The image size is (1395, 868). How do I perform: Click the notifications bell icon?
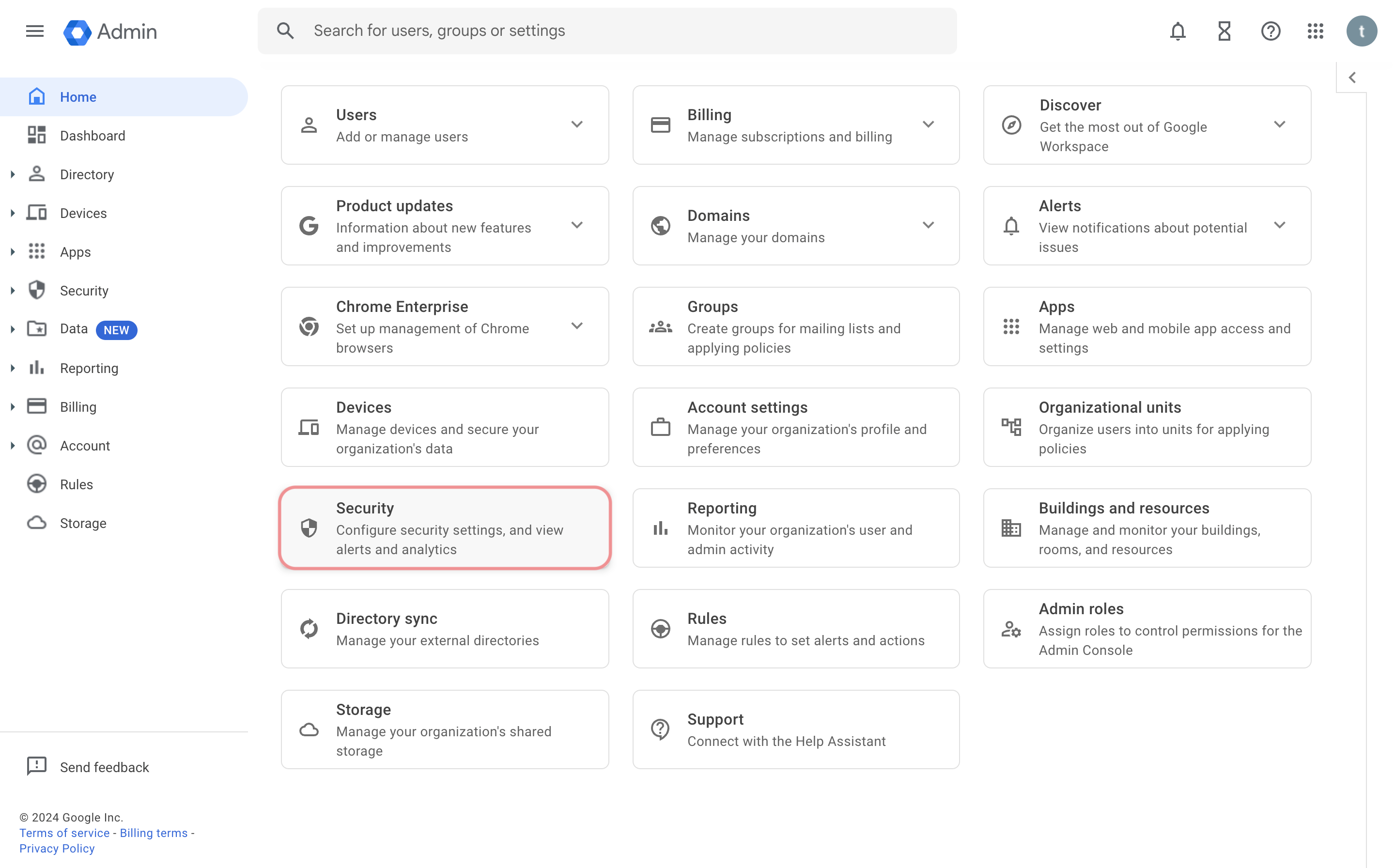(1178, 31)
